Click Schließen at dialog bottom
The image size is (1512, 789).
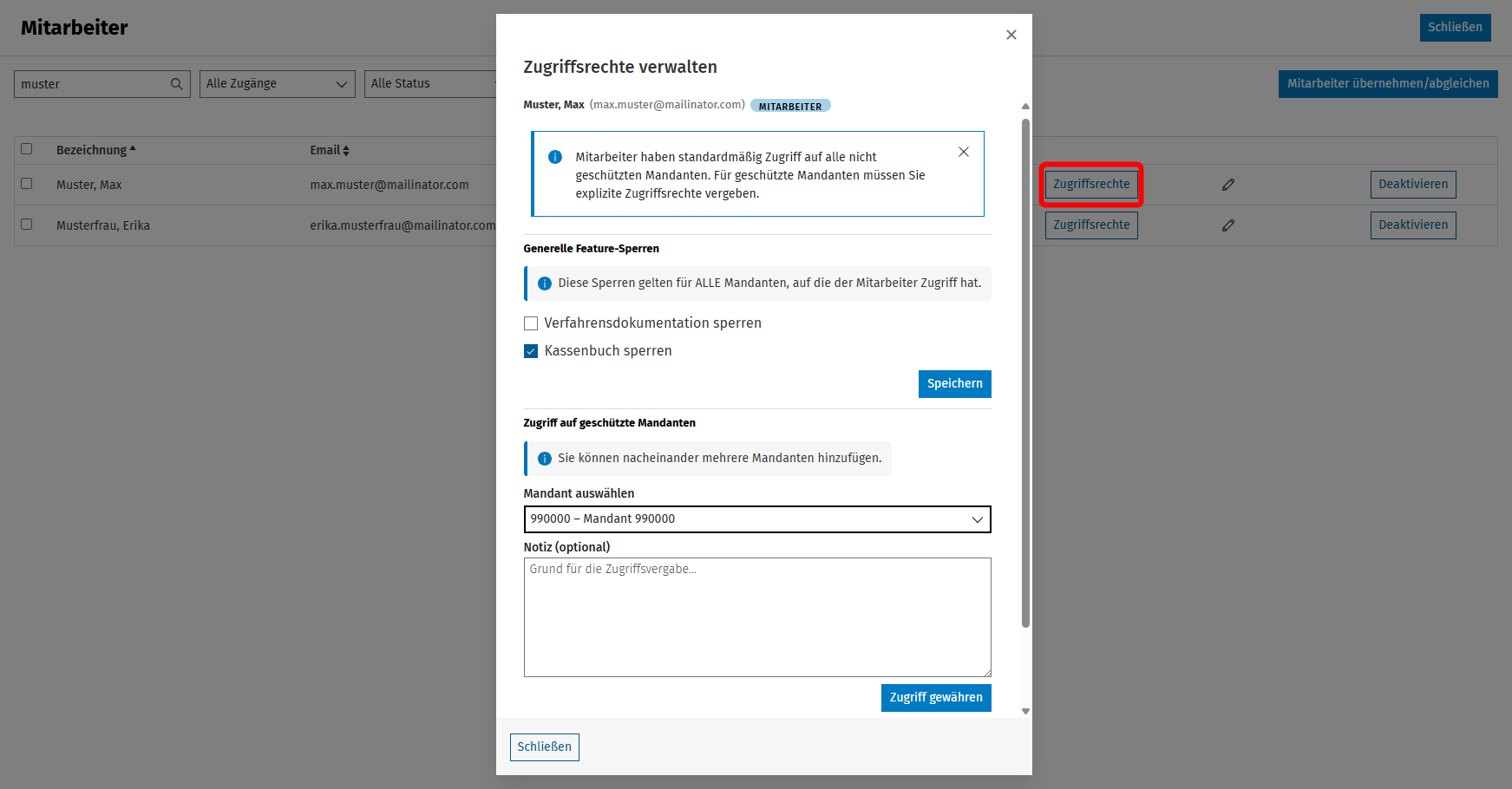[x=545, y=747]
